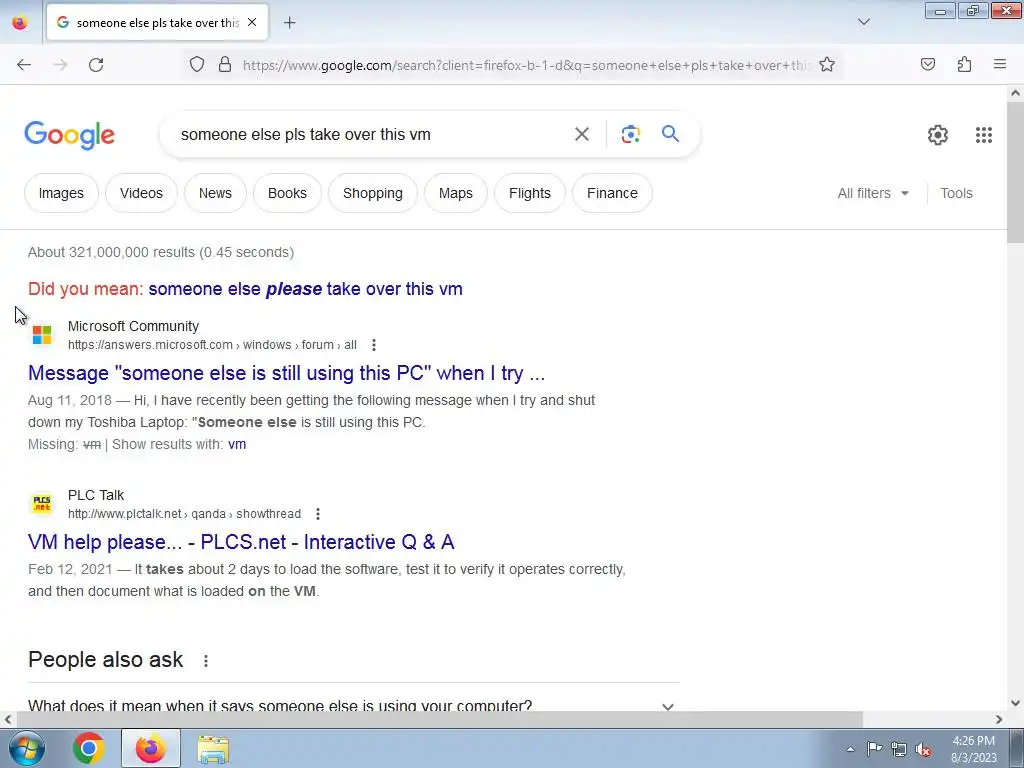Click the Google Lens search-by-image icon
This screenshot has height=768, width=1024.
pos(630,134)
